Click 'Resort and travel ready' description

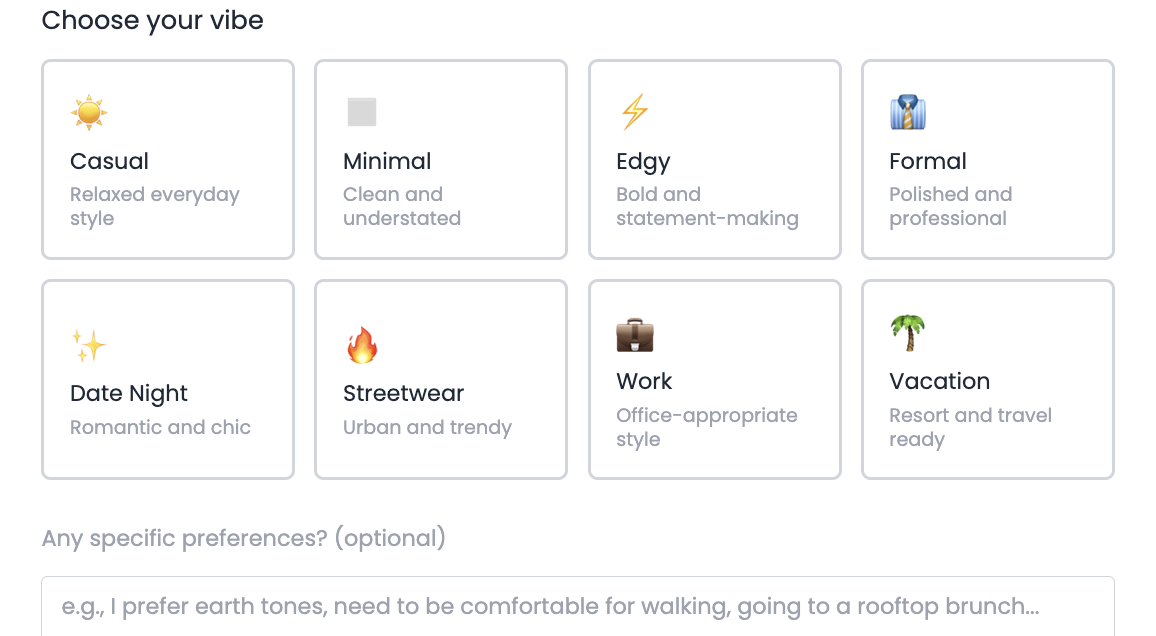[x=970, y=427]
